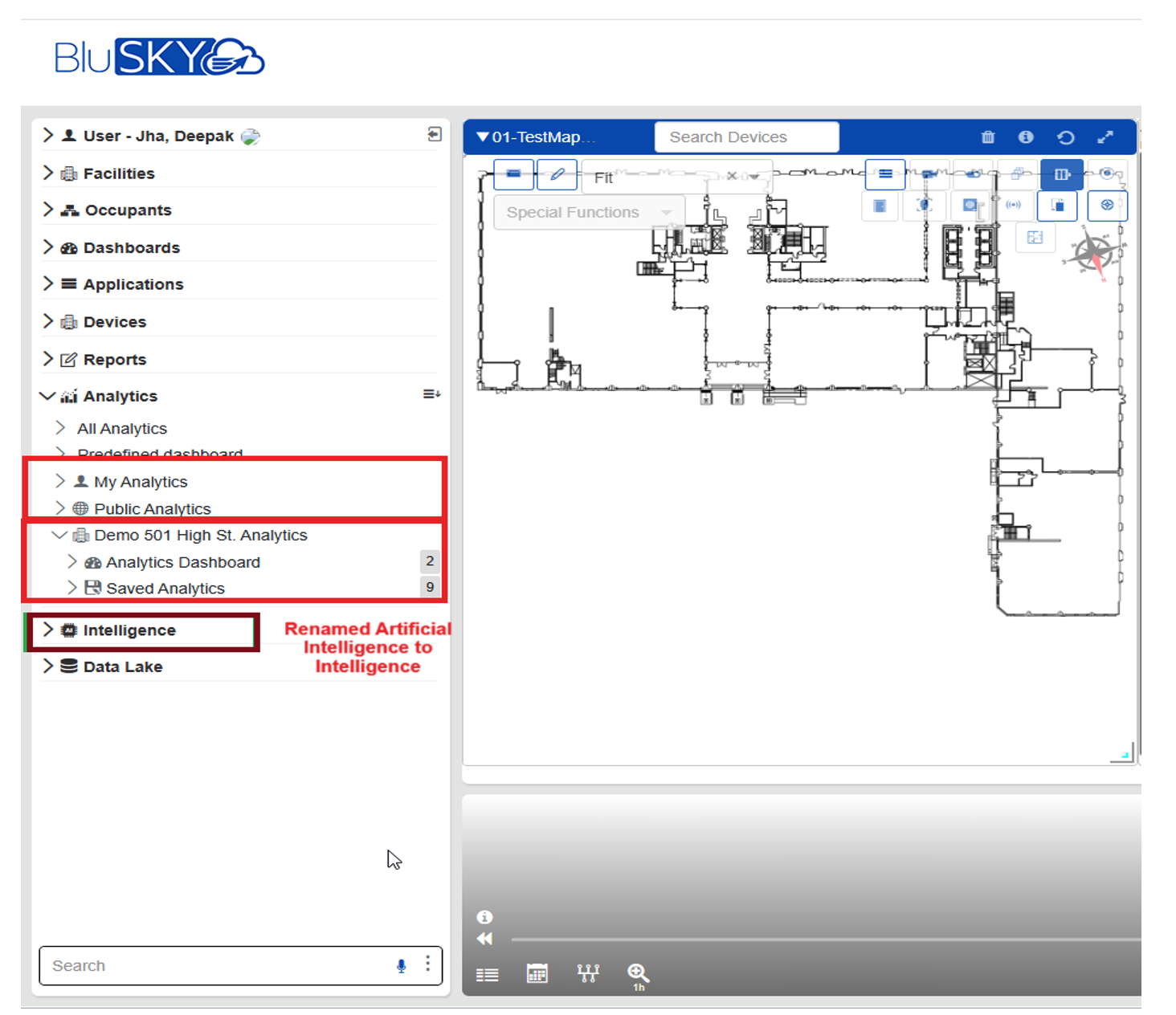Open My Analytics tree item
The width and height of the screenshot is (1176, 1015).
pos(141,482)
